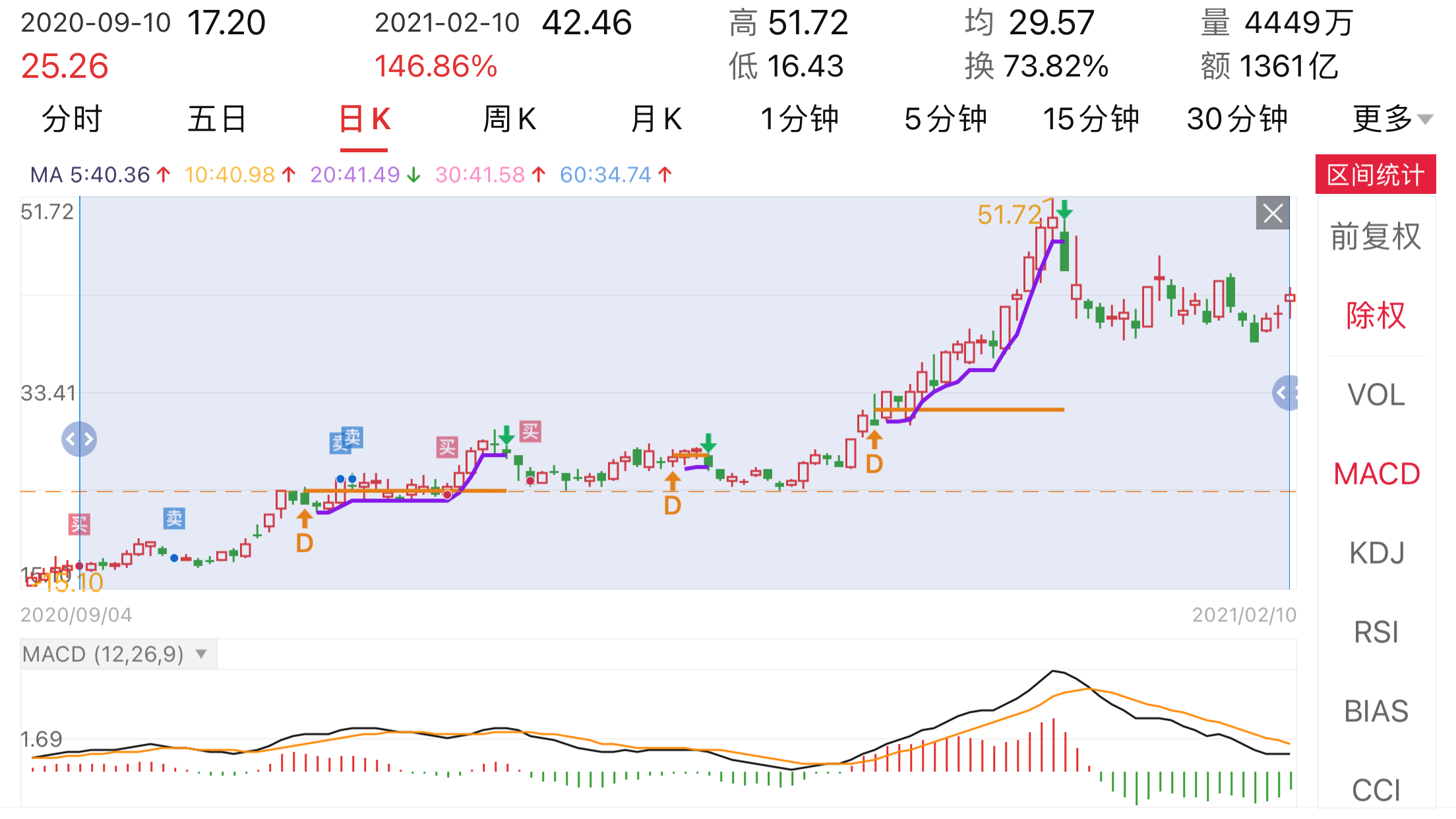Click the right range selection handle
The height and width of the screenshot is (819, 1456).
point(1285,394)
